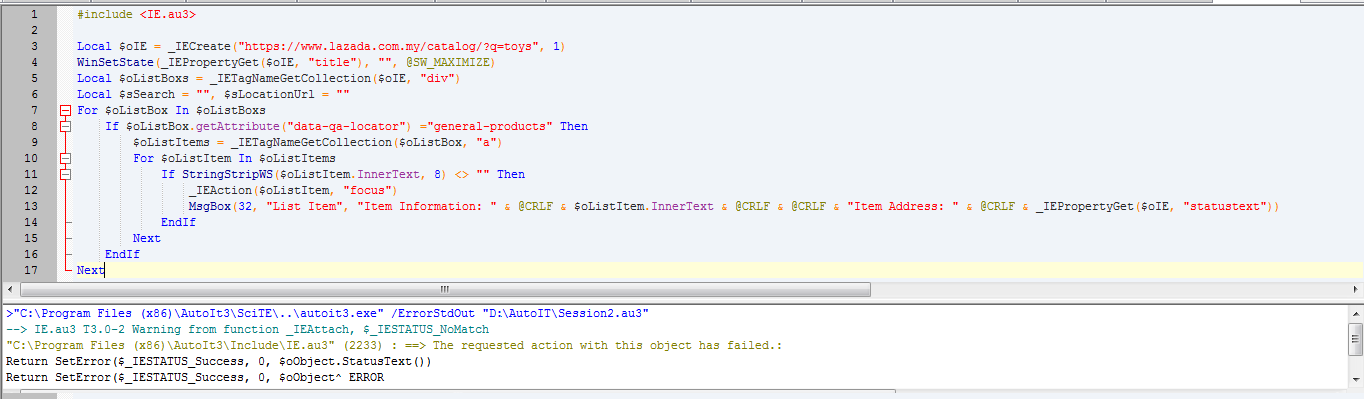Click line number 17 in the margin

[32, 270]
